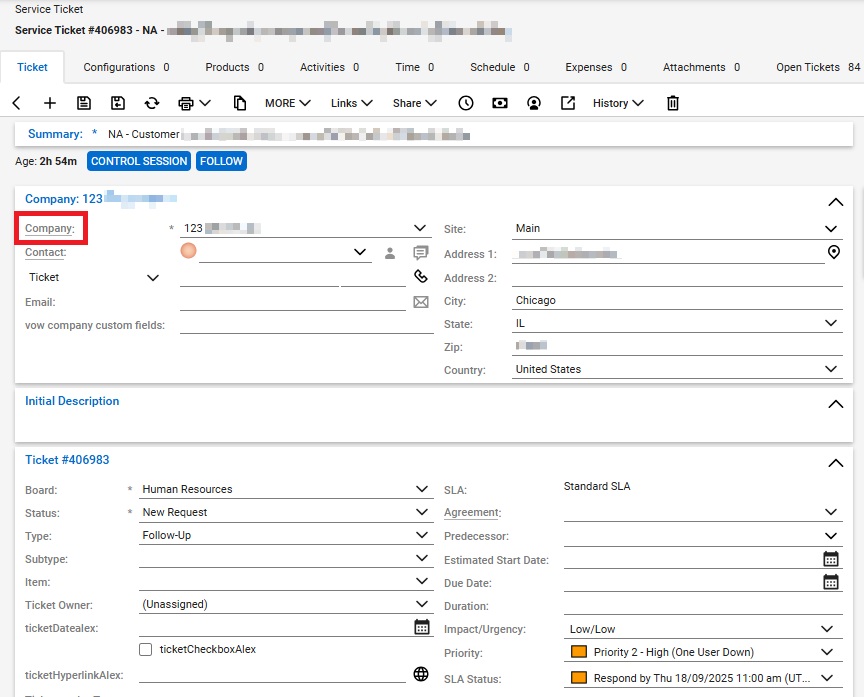
Task: Click the calendar icon for Due Date
Action: point(830,582)
